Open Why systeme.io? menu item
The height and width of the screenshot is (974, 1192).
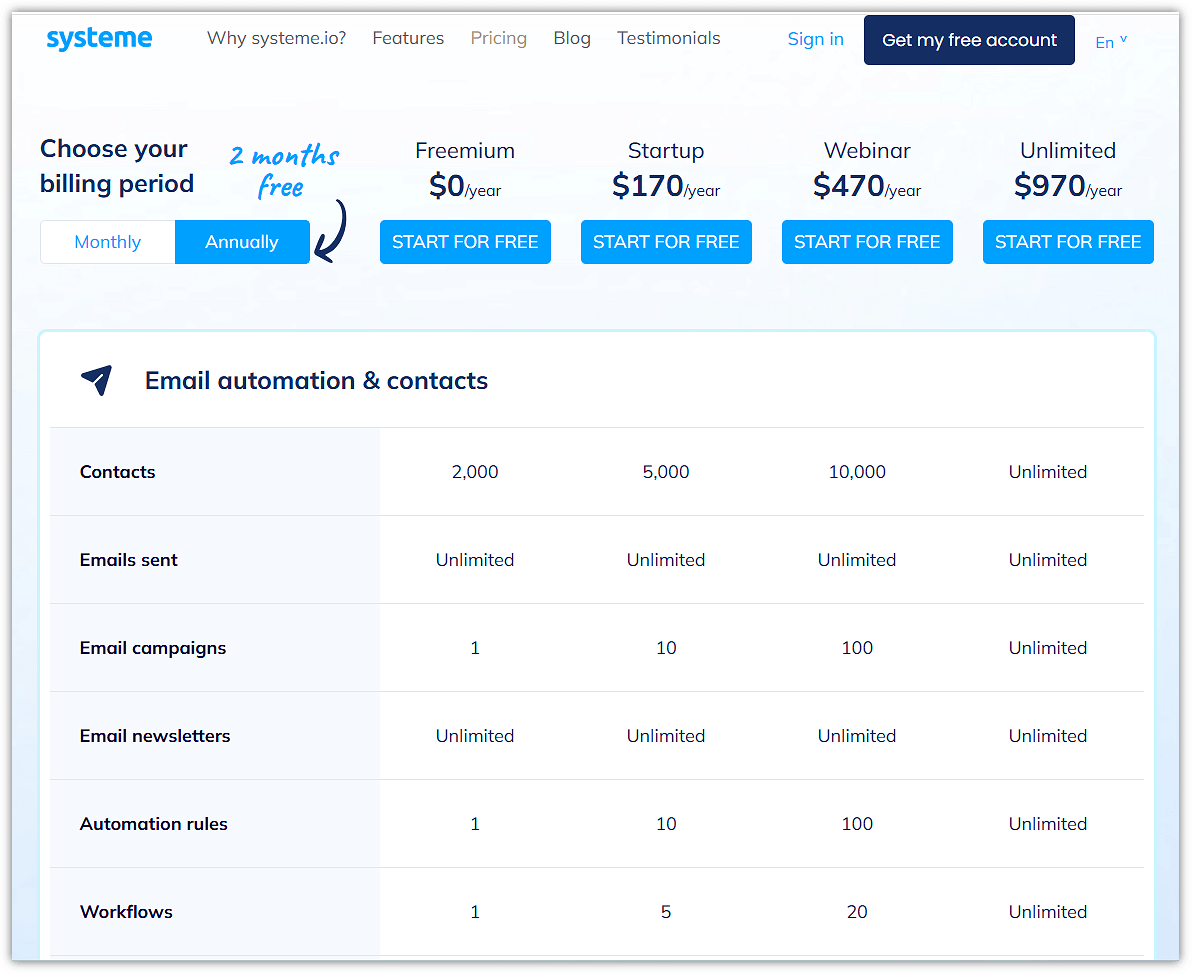276,38
